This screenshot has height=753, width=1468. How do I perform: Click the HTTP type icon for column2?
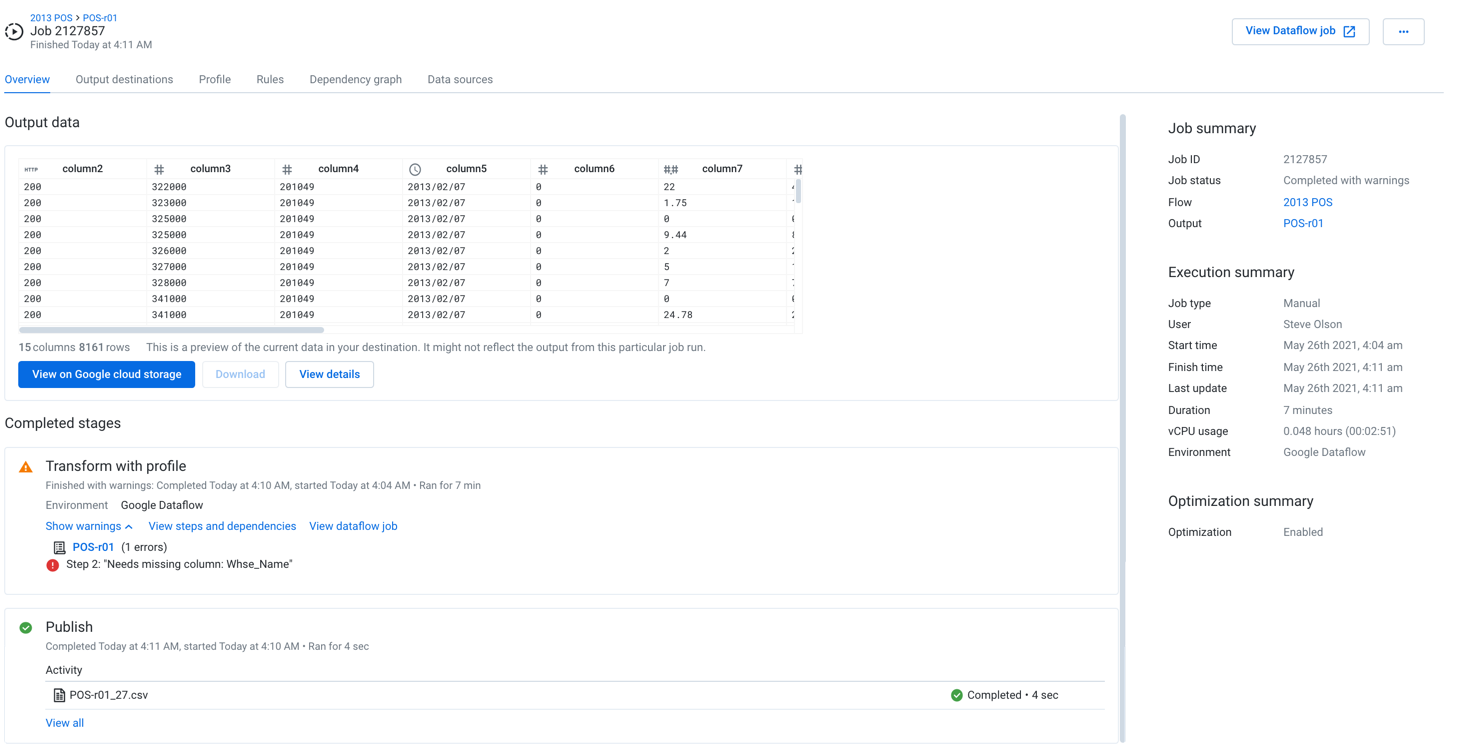[x=31, y=170]
